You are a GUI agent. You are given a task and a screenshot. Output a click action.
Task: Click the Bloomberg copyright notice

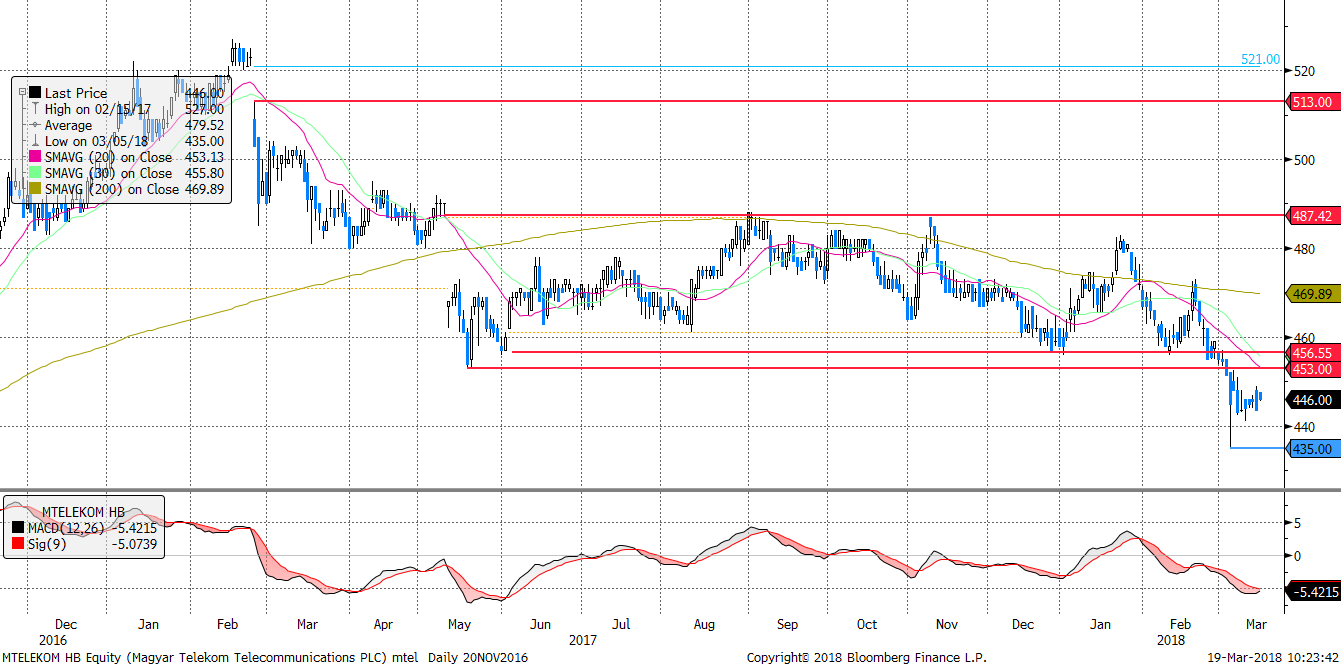click(866, 657)
